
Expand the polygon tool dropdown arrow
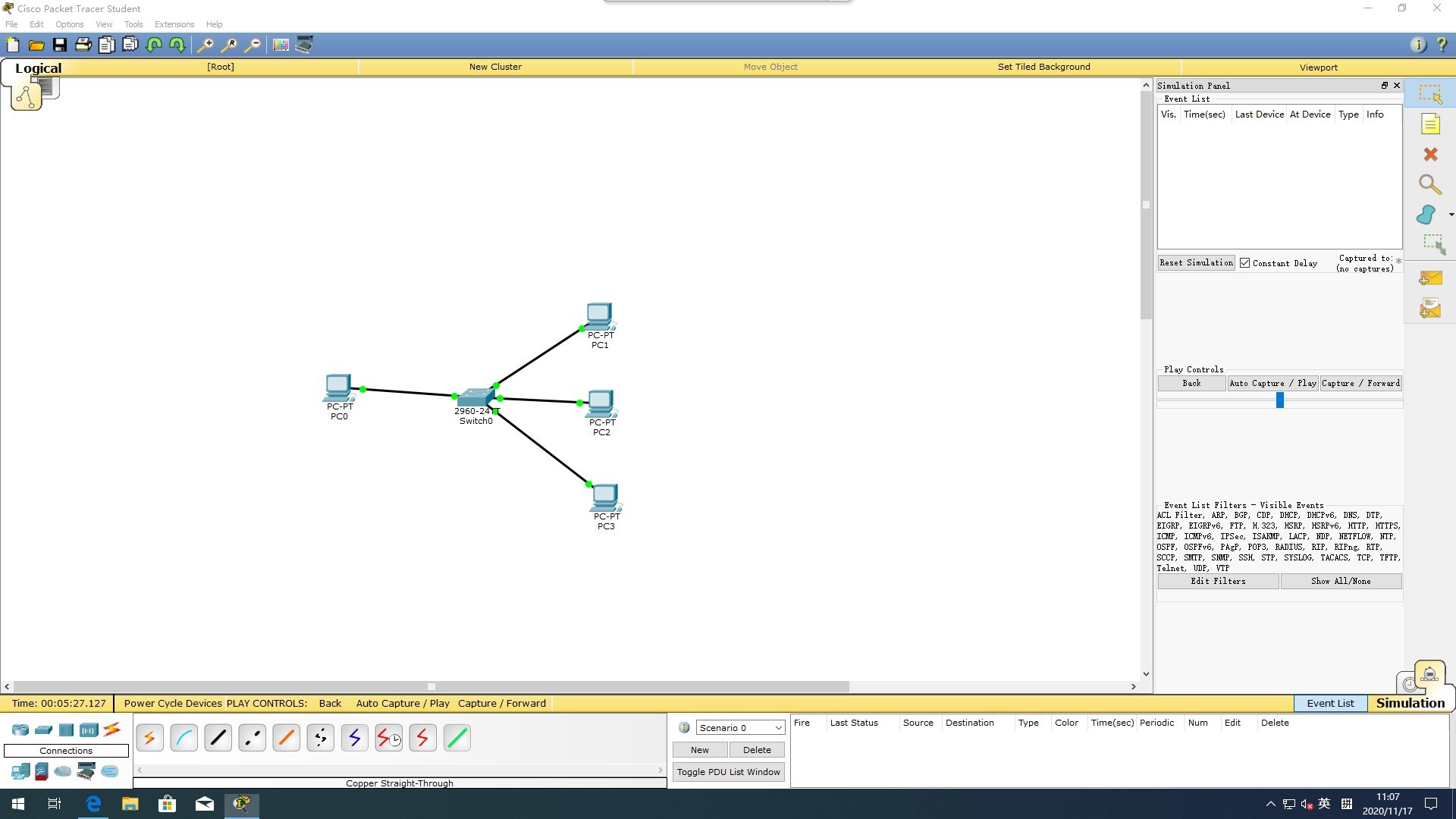pyautogui.click(x=1451, y=215)
